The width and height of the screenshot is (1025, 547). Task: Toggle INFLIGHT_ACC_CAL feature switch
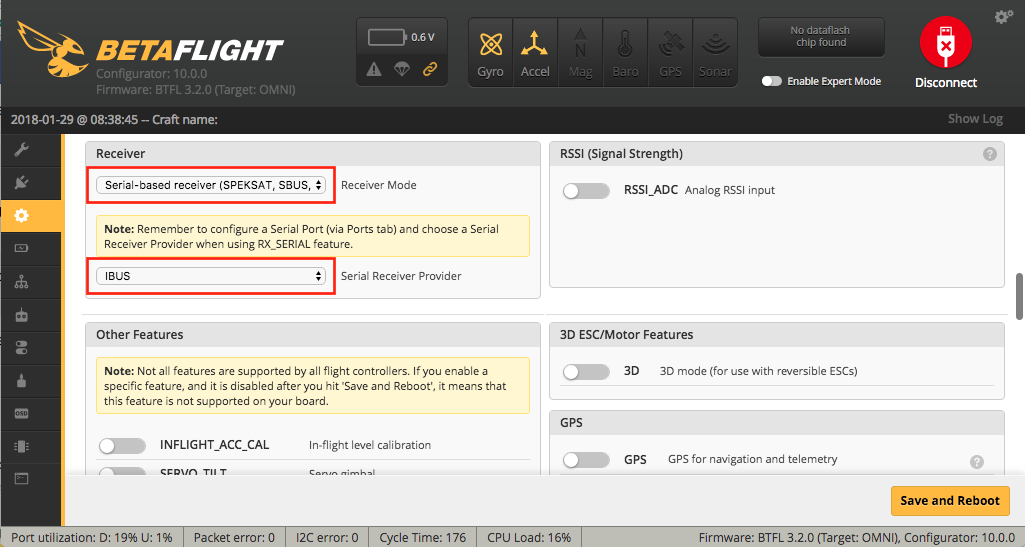122,446
